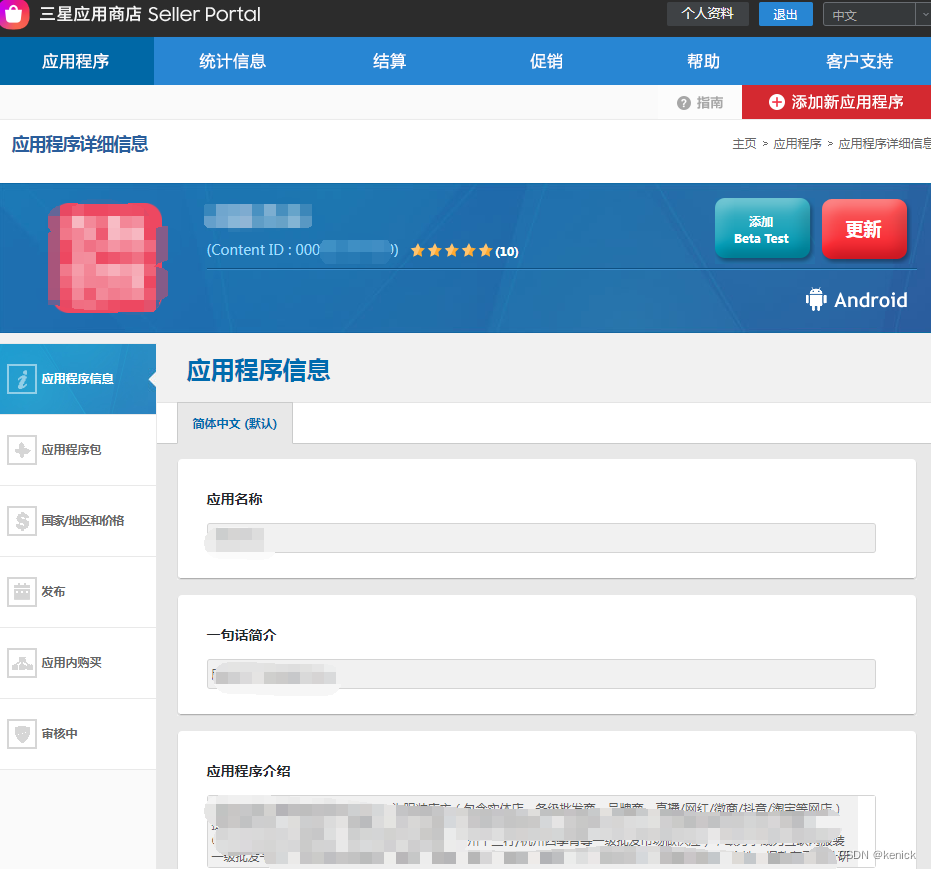This screenshot has width=931, height=869.
Task: Select the 国家/地区和价格 sidebar item
Action: [x=78, y=521]
